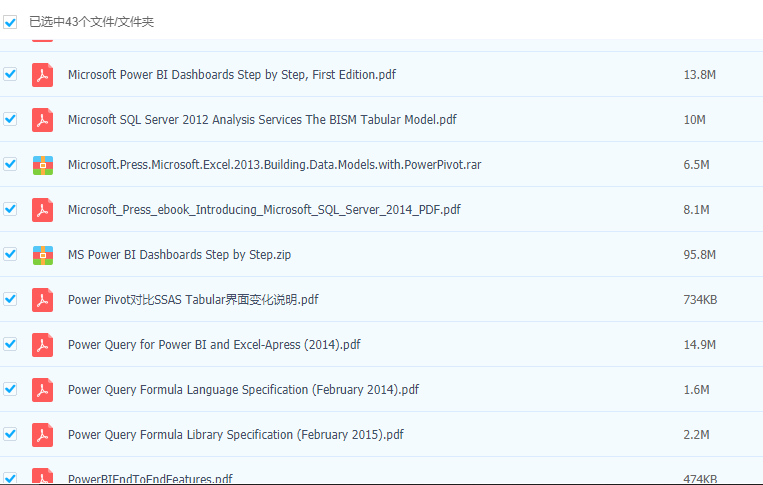Untick checkbox for Microsoft SQL Server 2012 PDF

[x=10, y=119]
